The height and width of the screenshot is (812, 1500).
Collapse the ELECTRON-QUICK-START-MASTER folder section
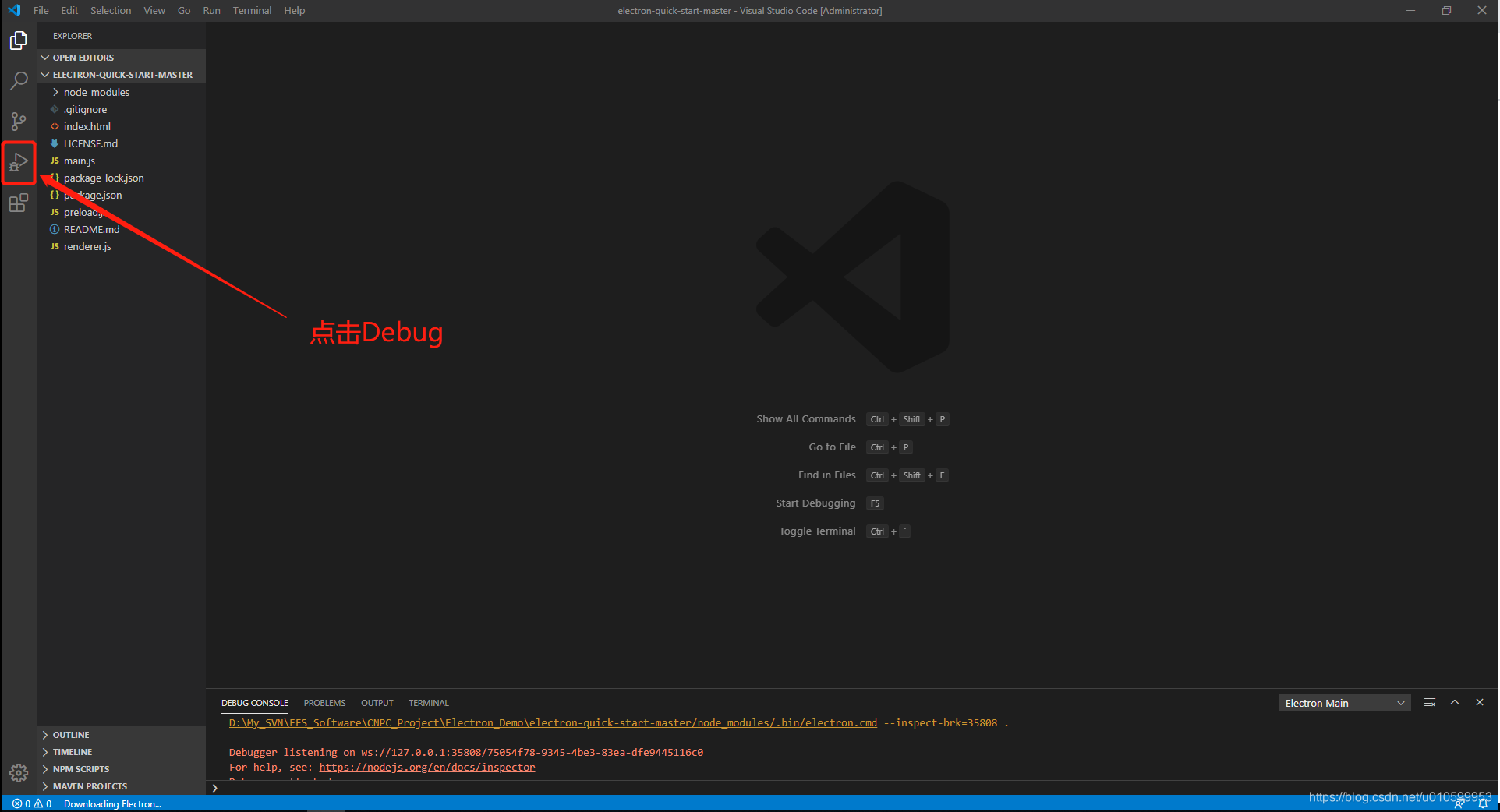tap(122, 75)
